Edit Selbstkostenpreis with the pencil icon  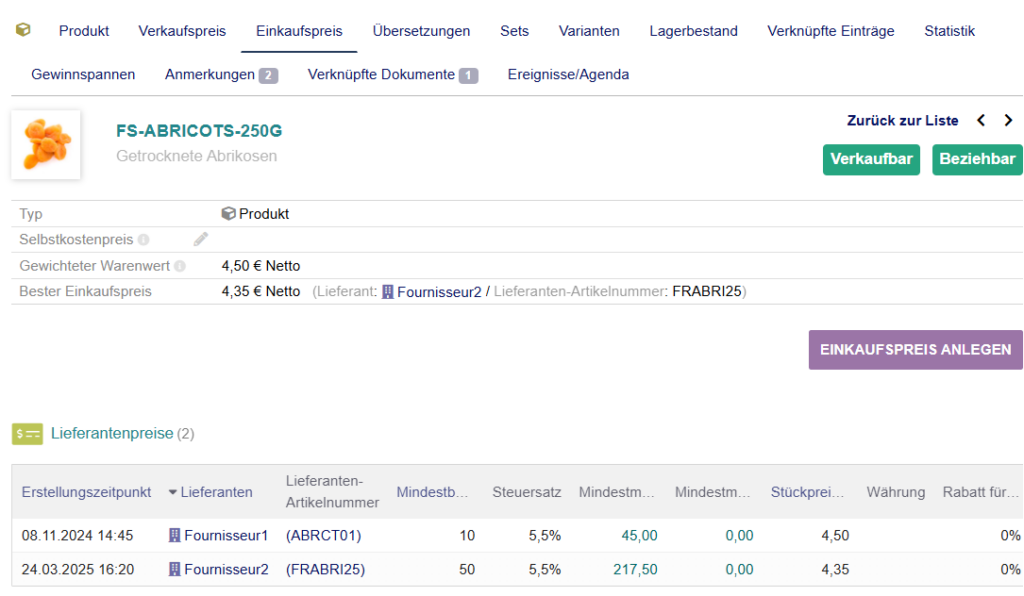201,239
